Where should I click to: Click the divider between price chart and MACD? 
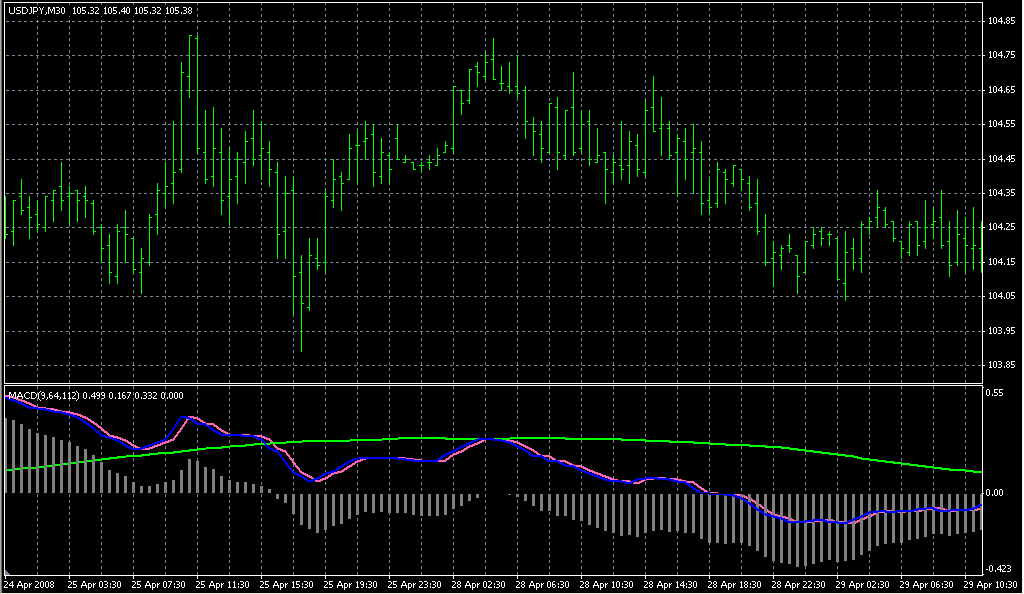(490, 384)
